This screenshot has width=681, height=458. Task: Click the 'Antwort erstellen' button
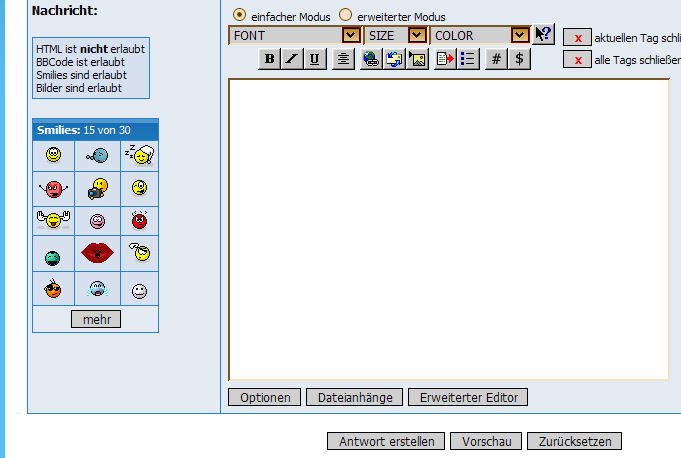coord(386,441)
